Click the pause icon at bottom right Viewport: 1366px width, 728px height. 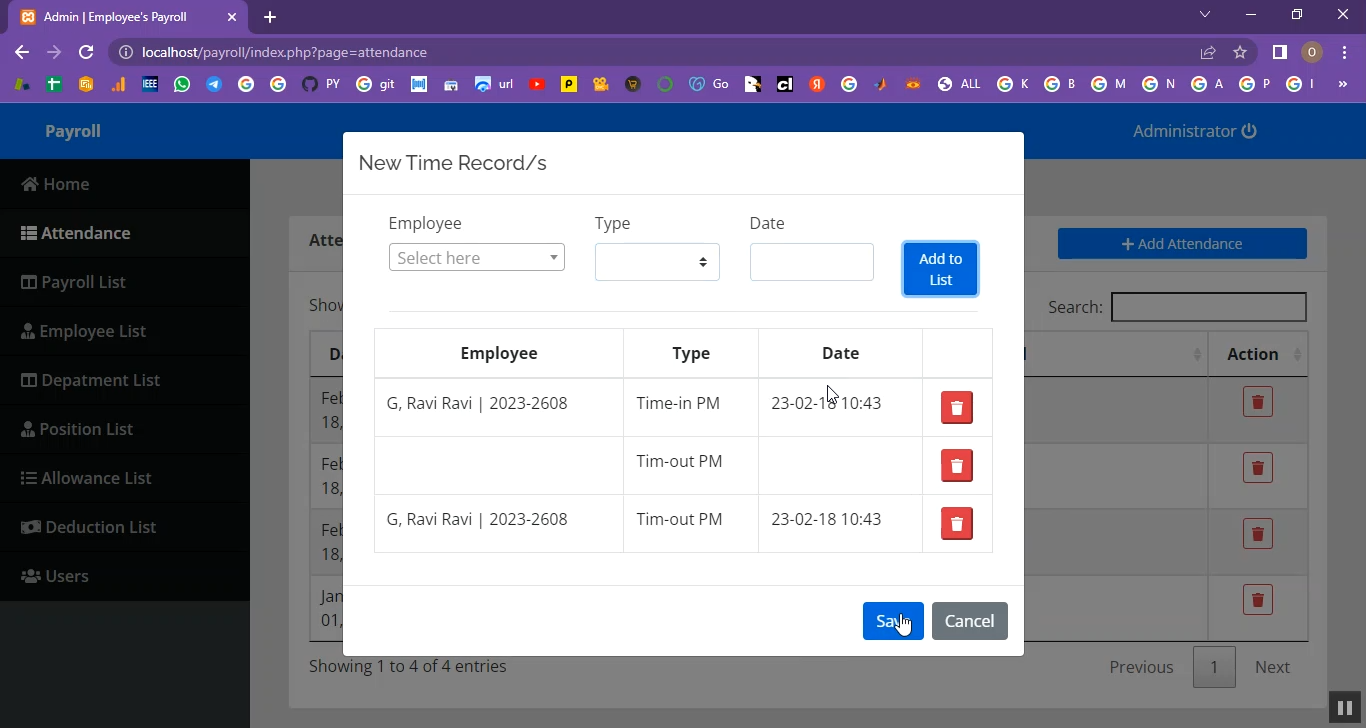(x=1345, y=707)
